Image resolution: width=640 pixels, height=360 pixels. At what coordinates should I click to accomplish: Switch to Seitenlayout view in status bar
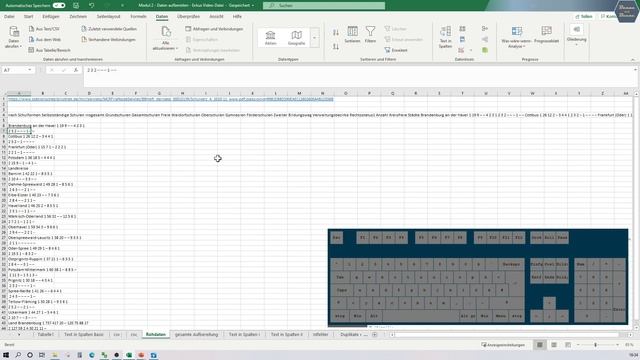click(x=554, y=345)
